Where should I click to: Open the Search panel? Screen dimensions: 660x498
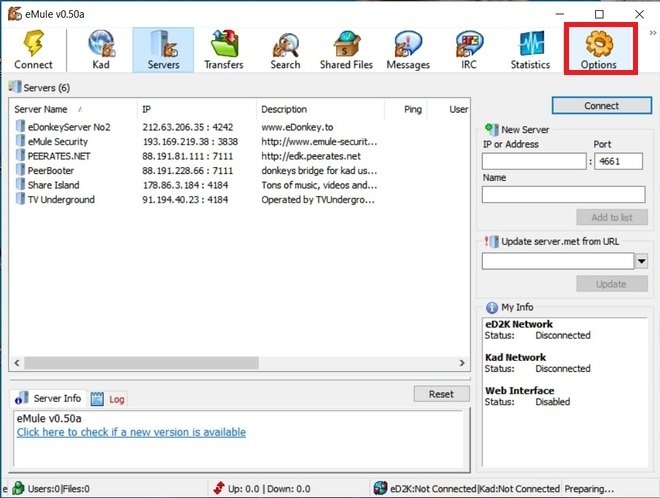tap(285, 50)
